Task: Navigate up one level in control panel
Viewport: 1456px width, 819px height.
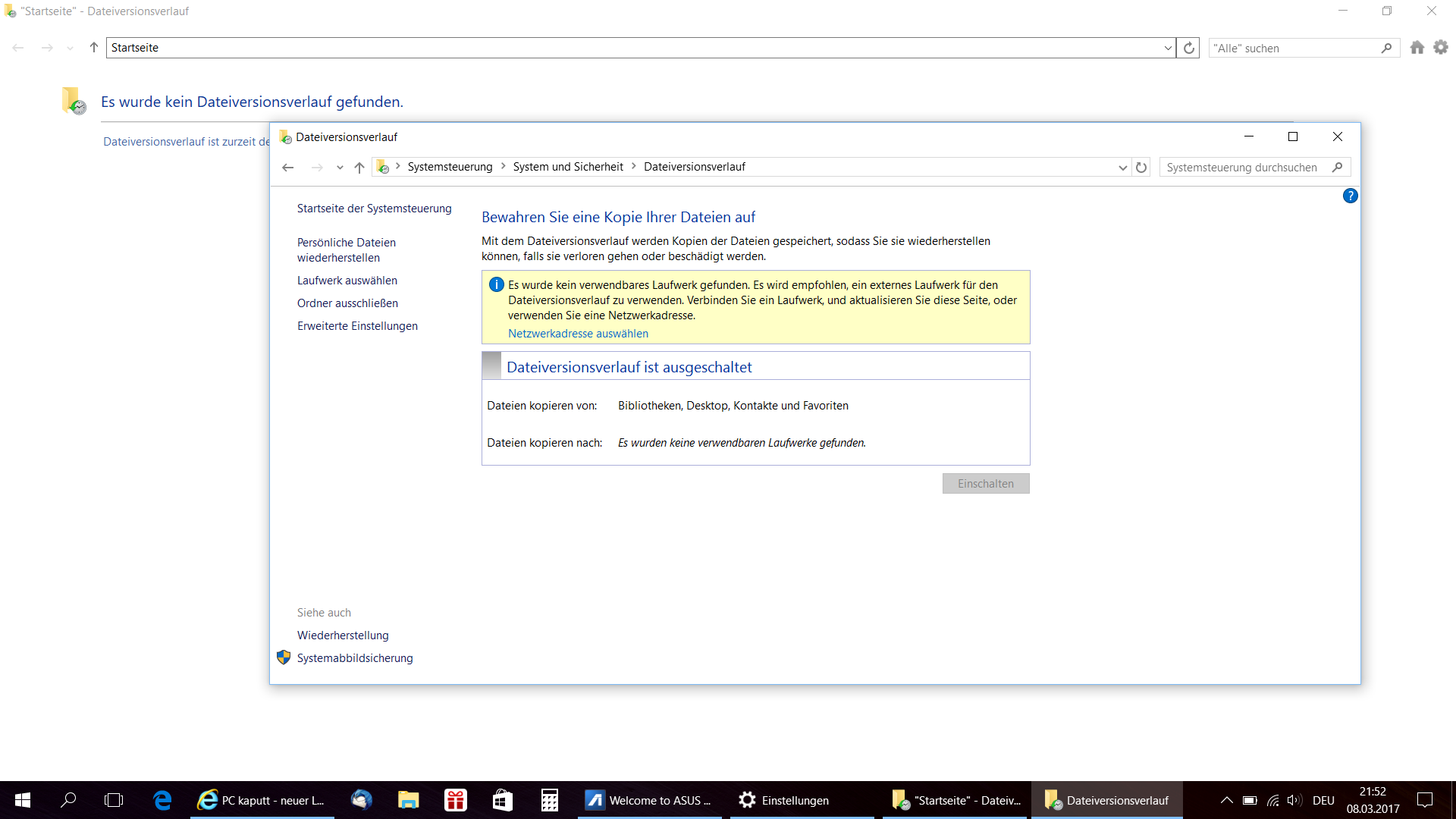Action: pos(359,168)
